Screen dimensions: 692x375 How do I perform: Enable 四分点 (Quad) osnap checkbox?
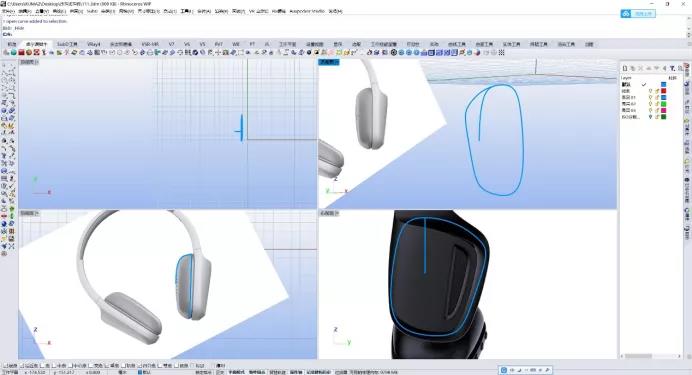[139, 366]
